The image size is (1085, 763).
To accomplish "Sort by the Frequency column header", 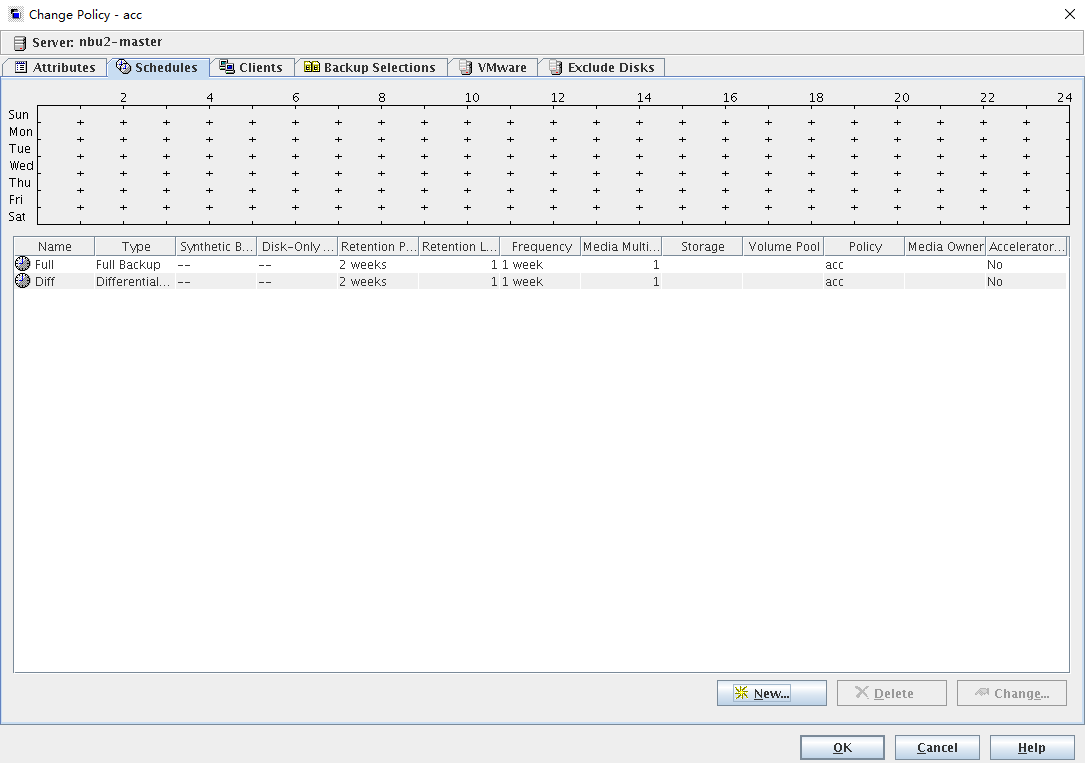I will coord(541,246).
